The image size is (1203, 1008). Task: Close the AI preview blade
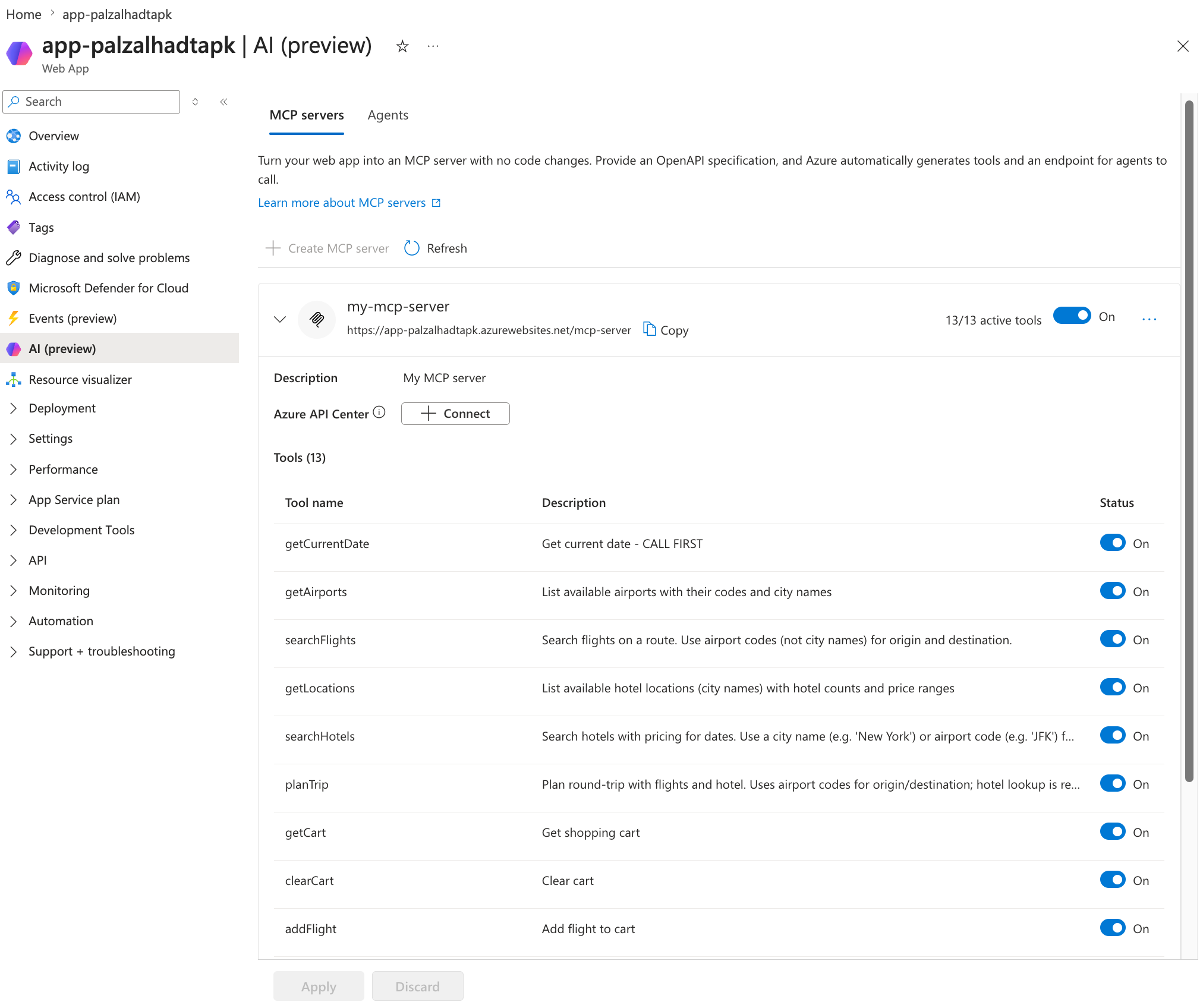[x=1183, y=46]
